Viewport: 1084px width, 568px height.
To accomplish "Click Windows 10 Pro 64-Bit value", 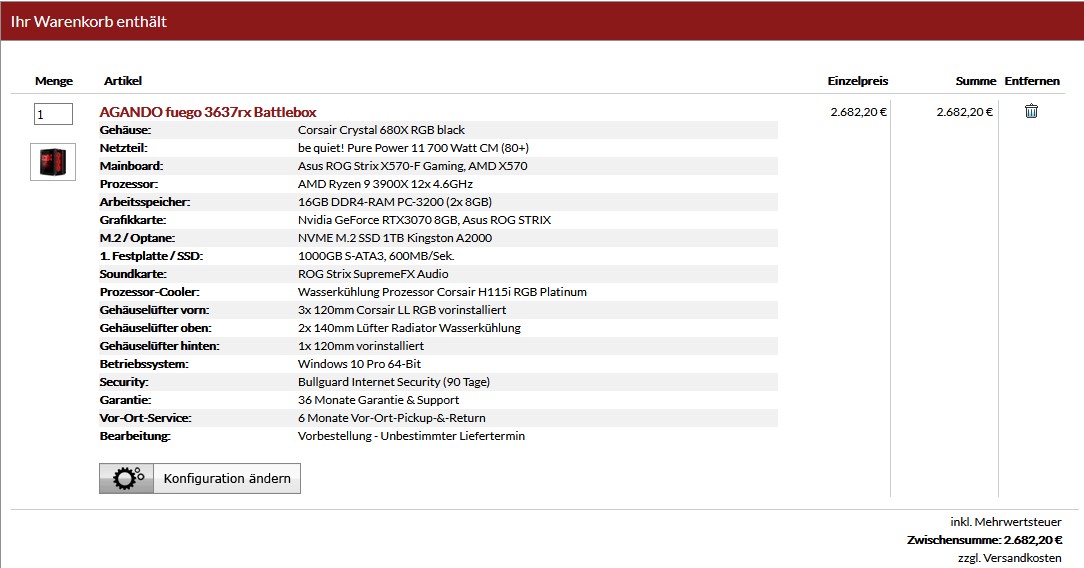I will point(359,363).
